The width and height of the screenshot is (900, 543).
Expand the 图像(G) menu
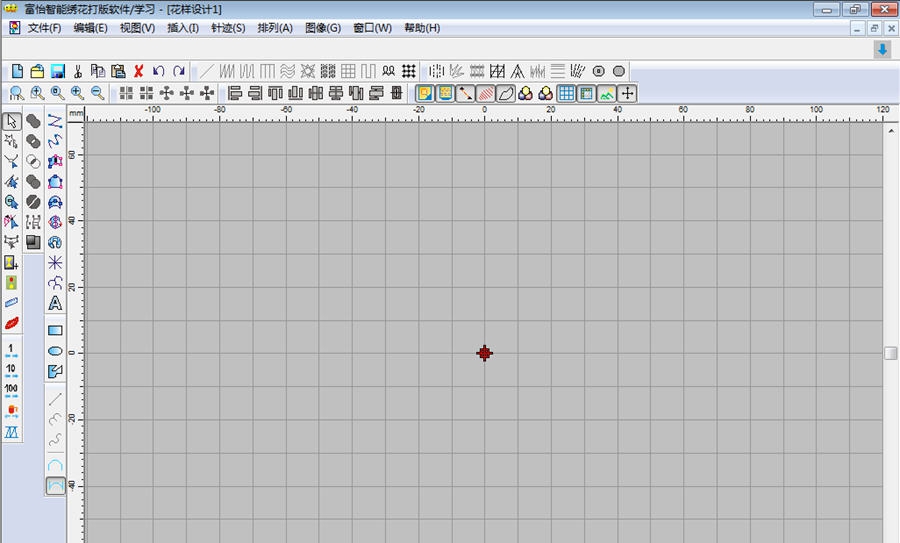(x=322, y=28)
